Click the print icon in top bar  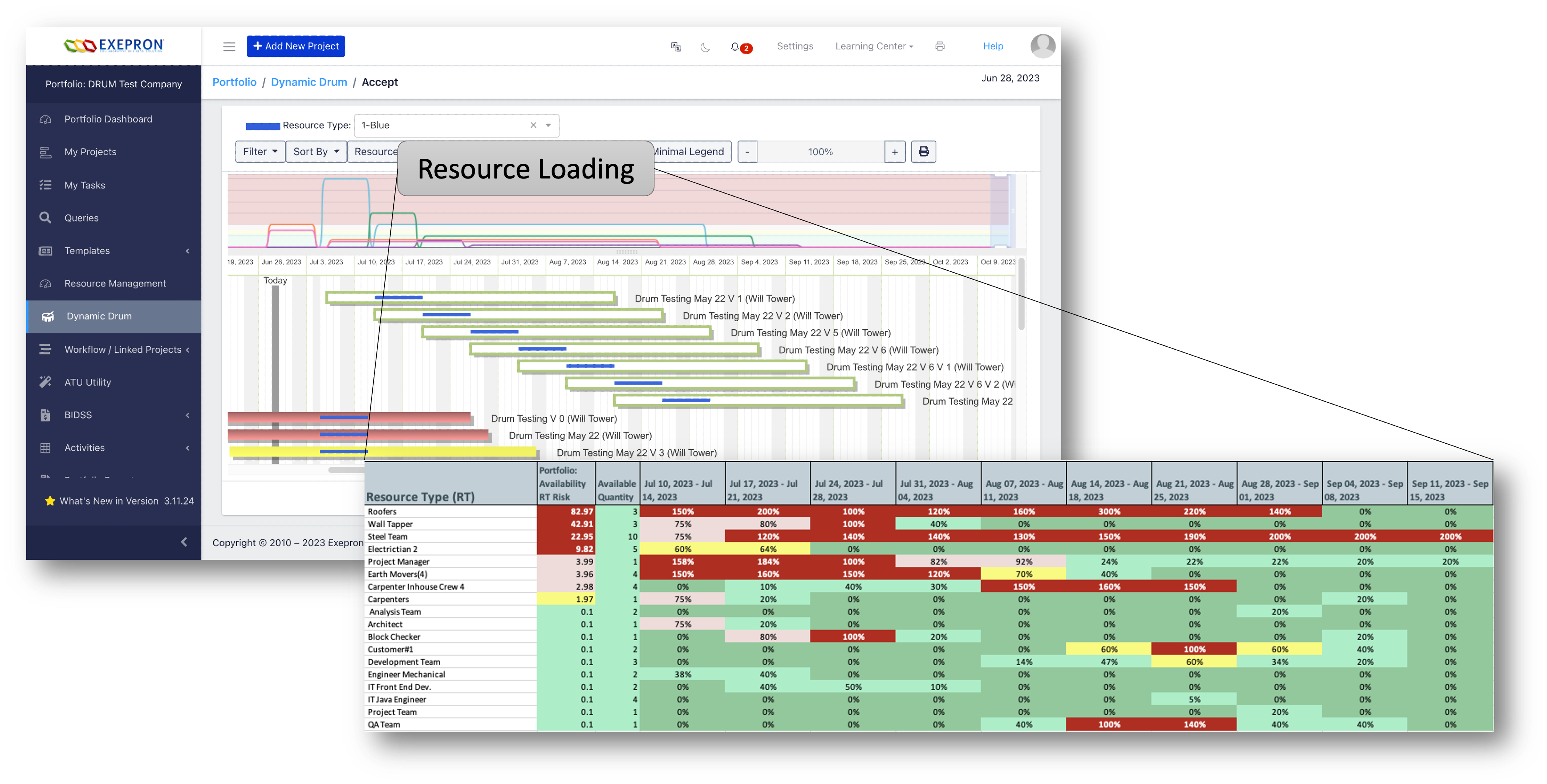940,46
